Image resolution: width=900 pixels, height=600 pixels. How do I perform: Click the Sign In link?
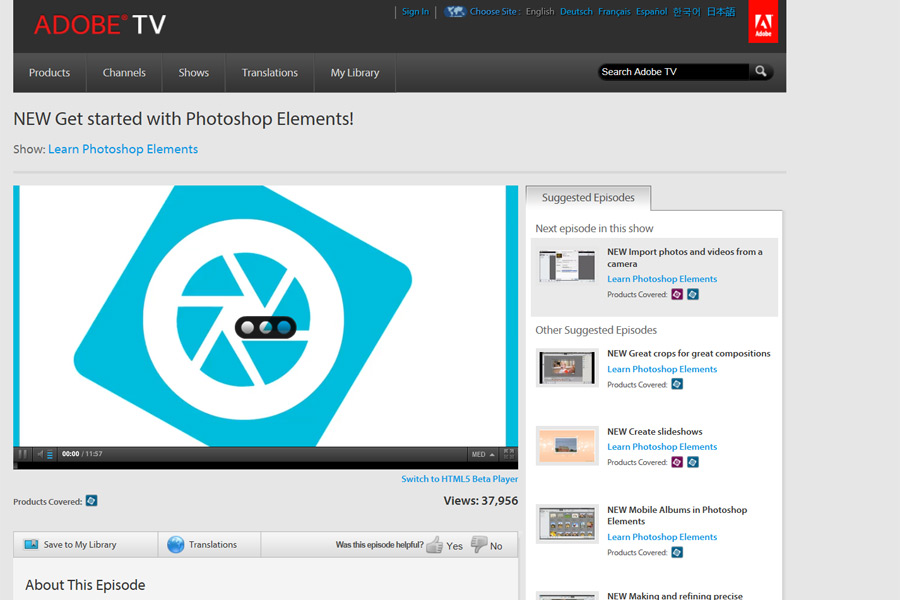coord(415,12)
